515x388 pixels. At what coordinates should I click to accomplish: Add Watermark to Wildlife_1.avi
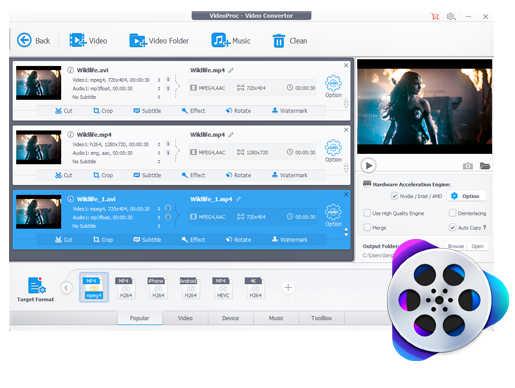[x=290, y=239]
